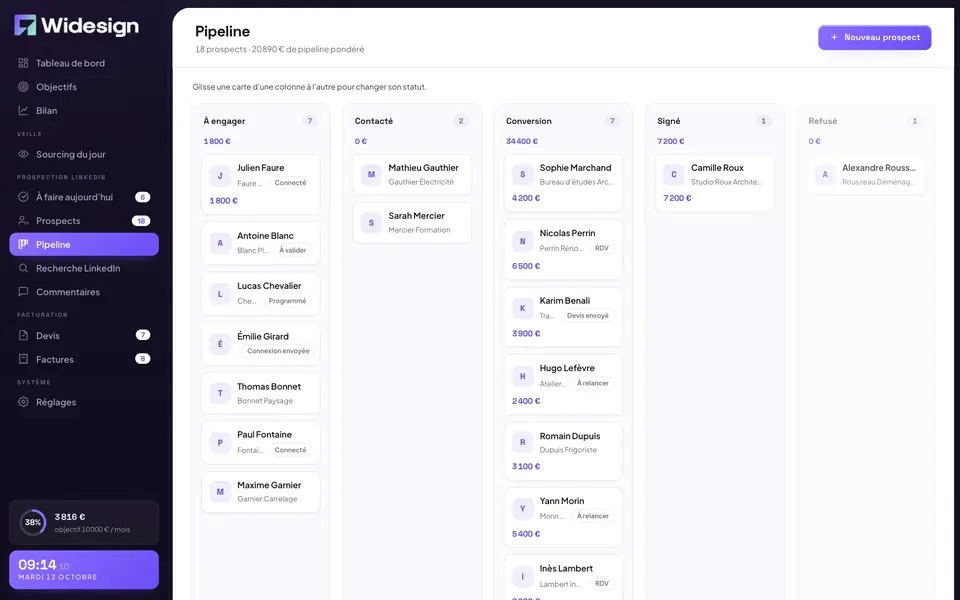Click the Commentaires speech bubble icon

click(23, 292)
